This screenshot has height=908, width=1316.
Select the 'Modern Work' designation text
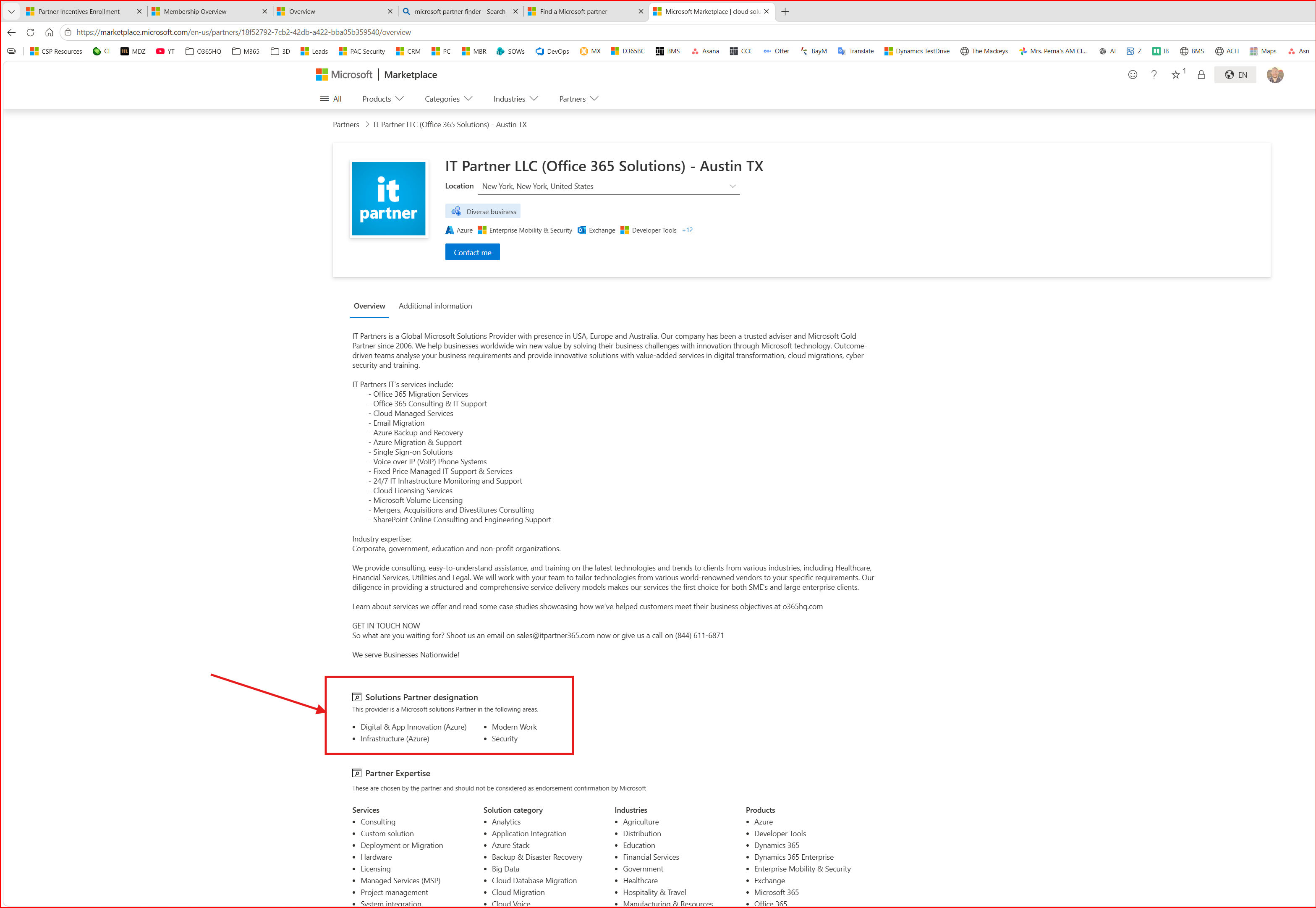[514, 727]
